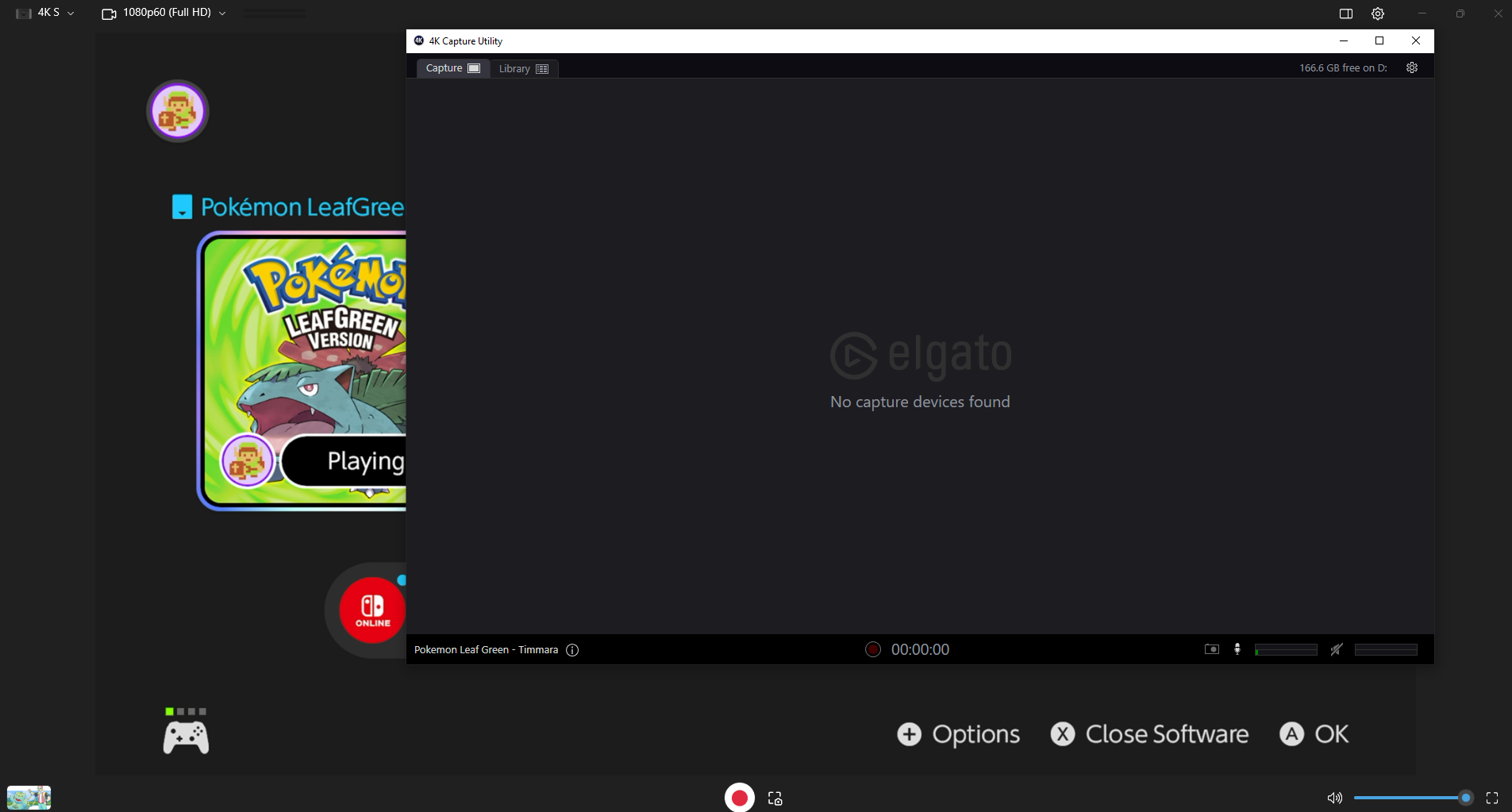Maximize the 4K Capture Utility window
The height and width of the screenshot is (812, 1512).
pyautogui.click(x=1379, y=40)
